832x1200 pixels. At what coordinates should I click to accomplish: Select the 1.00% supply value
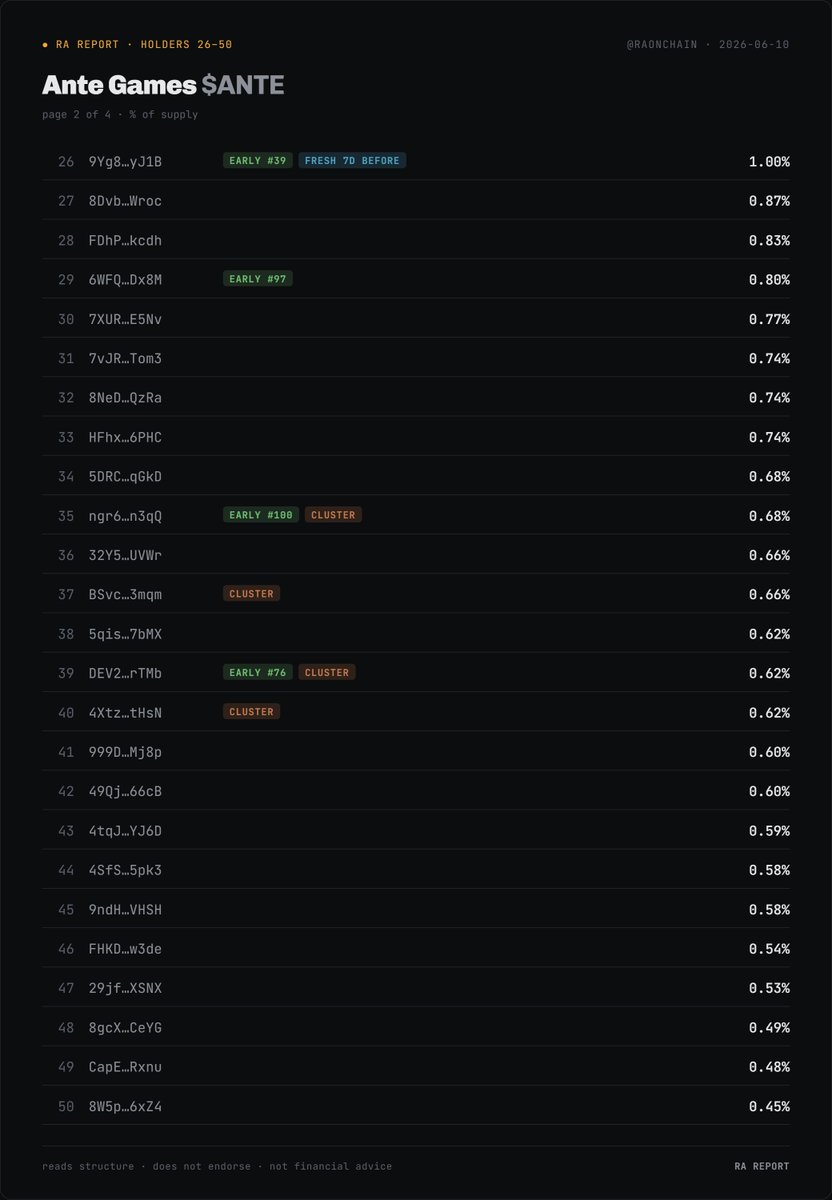pyautogui.click(x=769, y=161)
